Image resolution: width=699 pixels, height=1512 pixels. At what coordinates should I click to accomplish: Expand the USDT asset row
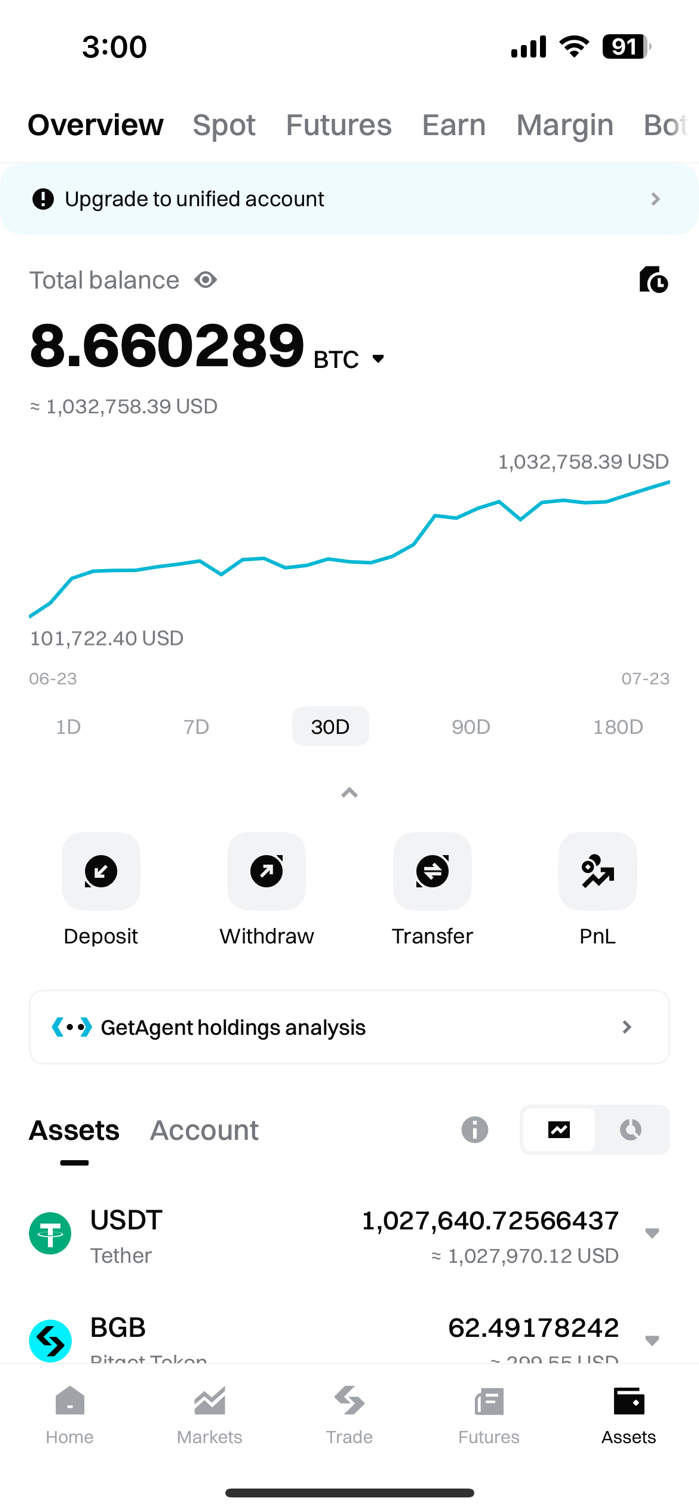point(652,1233)
